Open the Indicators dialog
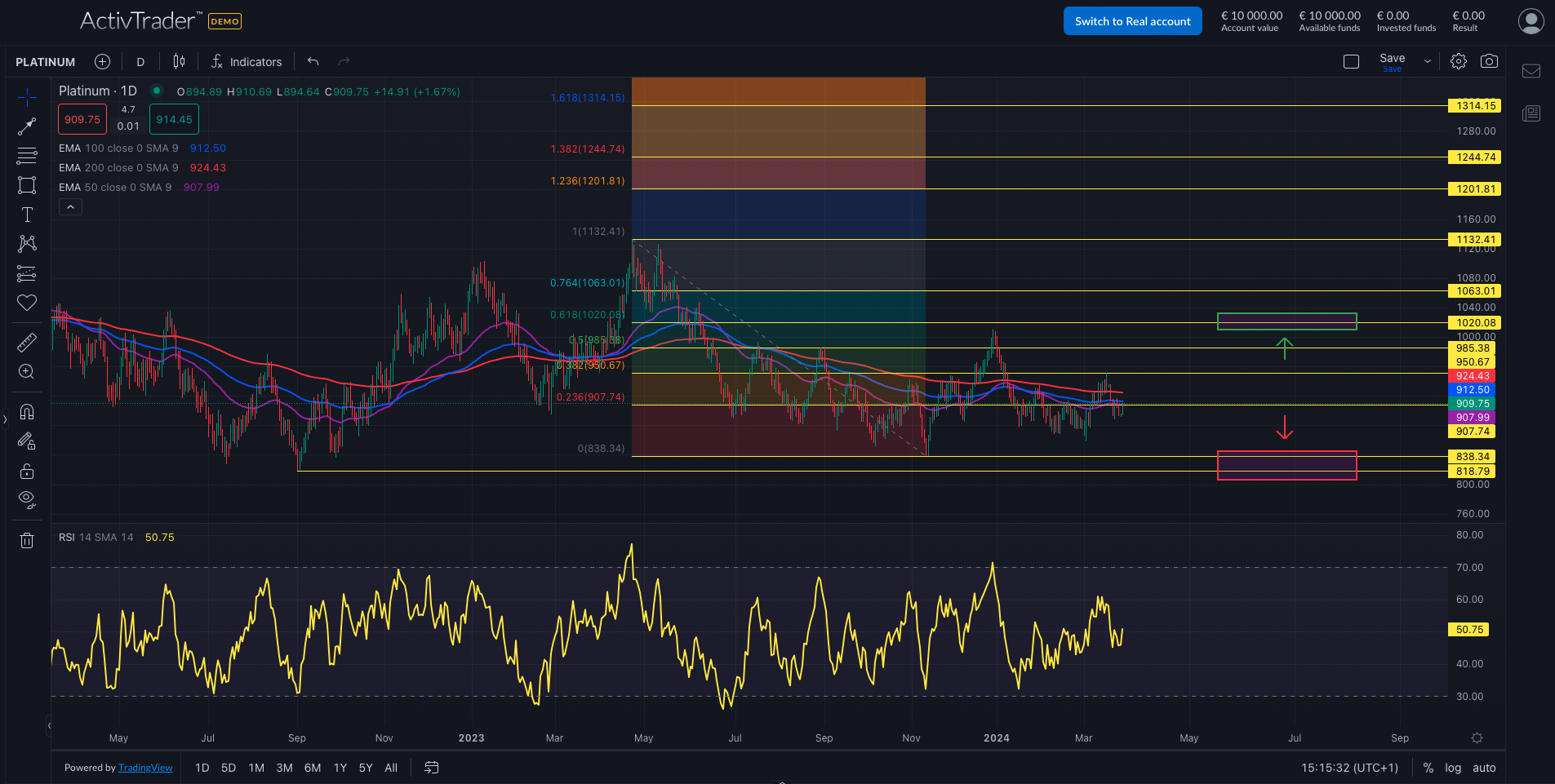The height and width of the screenshot is (784, 1555). pyautogui.click(x=246, y=61)
